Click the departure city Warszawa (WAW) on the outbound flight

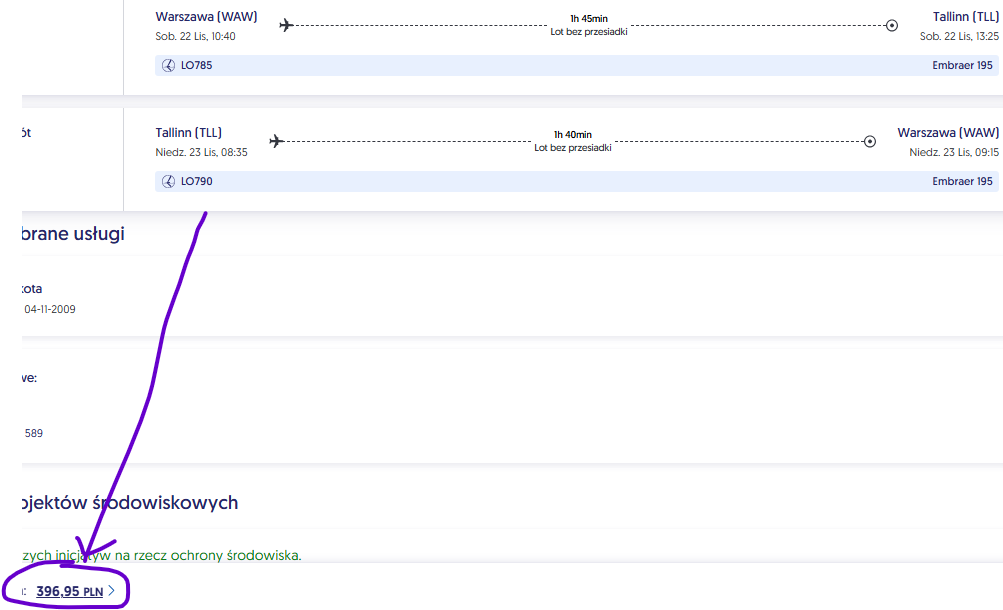[x=206, y=17]
